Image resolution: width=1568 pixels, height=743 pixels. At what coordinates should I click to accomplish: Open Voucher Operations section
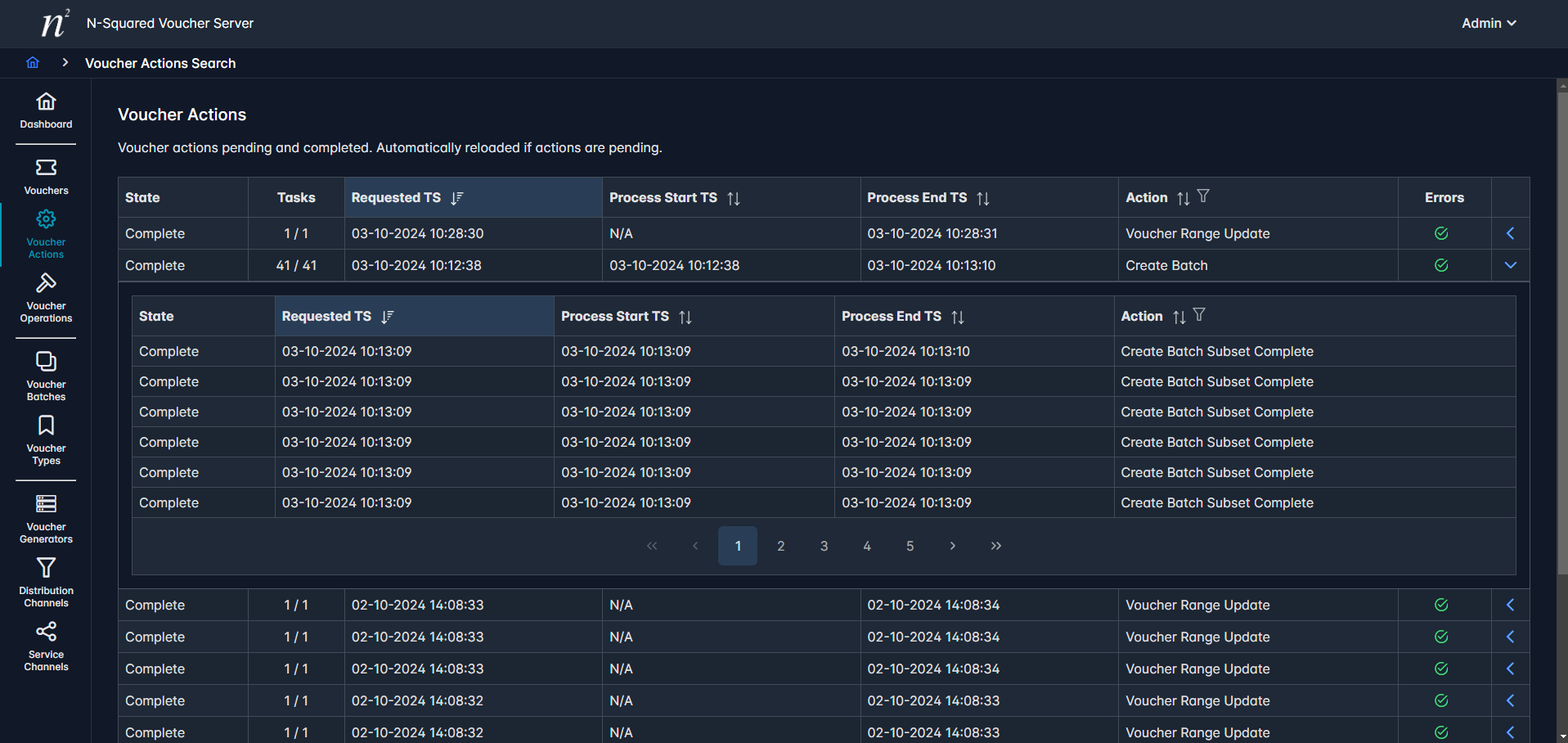[x=46, y=299]
